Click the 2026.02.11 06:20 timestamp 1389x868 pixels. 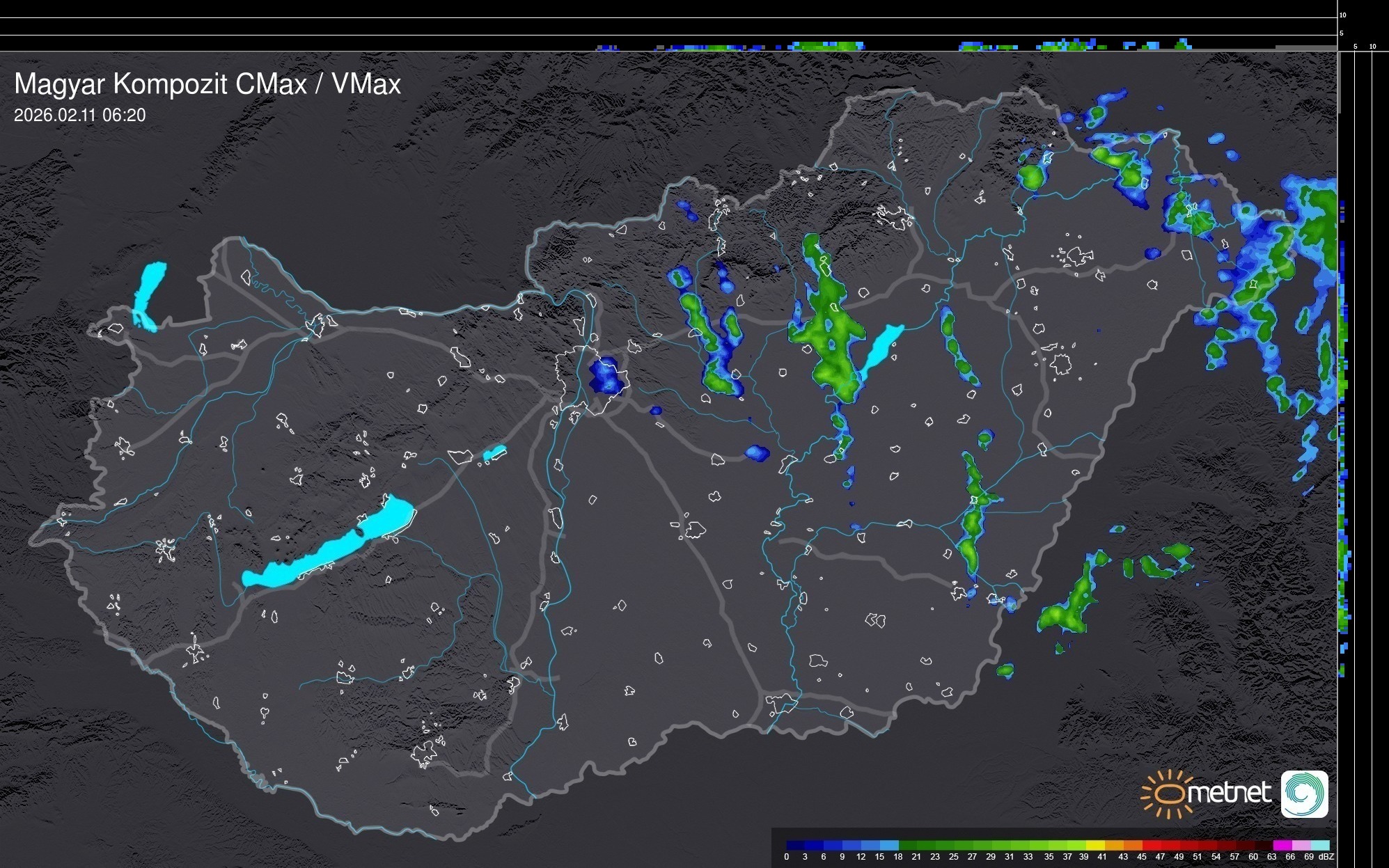click(x=79, y=116)
